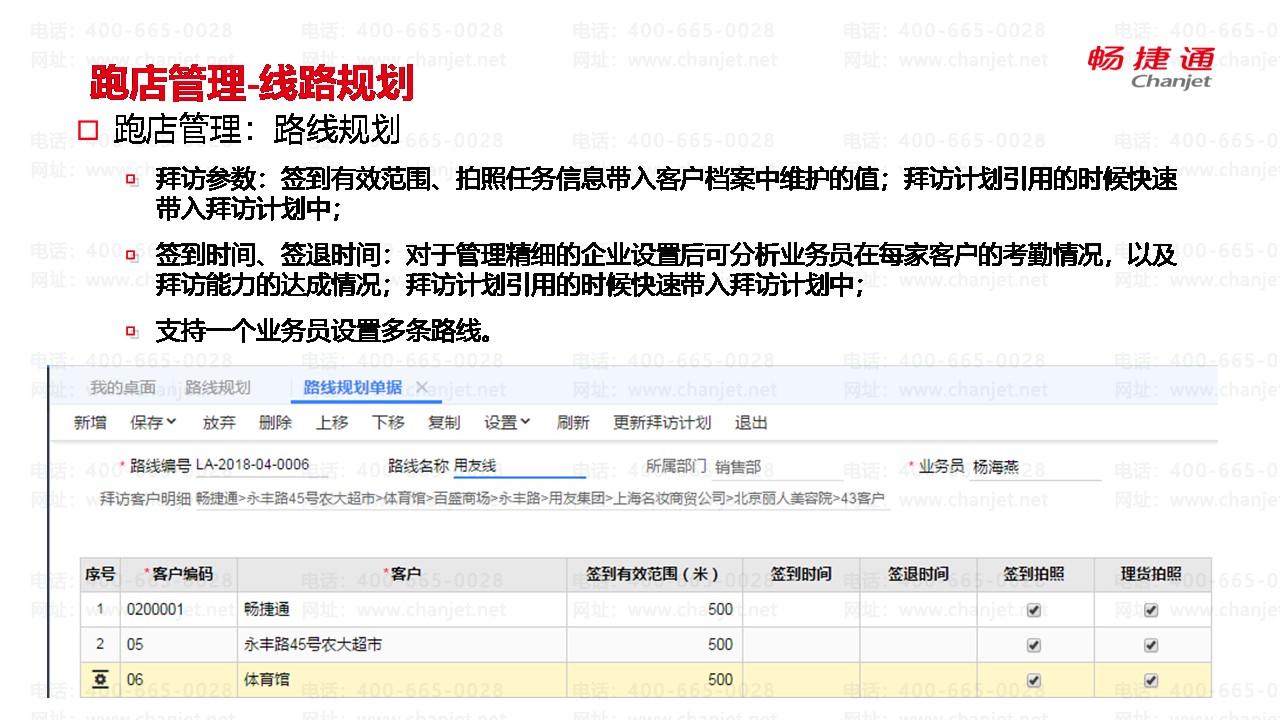This screenshot has height=720, width=1280.
Task: Switch to the 我的桌面 tab
Action: click(122, 388)
